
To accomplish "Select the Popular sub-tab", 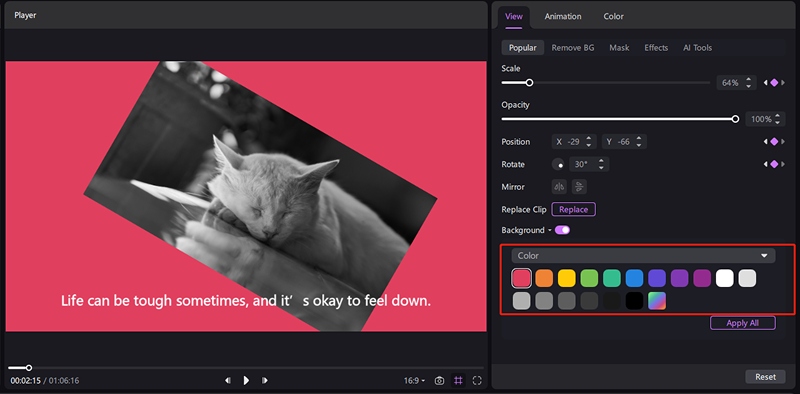I will coord(522,47).
